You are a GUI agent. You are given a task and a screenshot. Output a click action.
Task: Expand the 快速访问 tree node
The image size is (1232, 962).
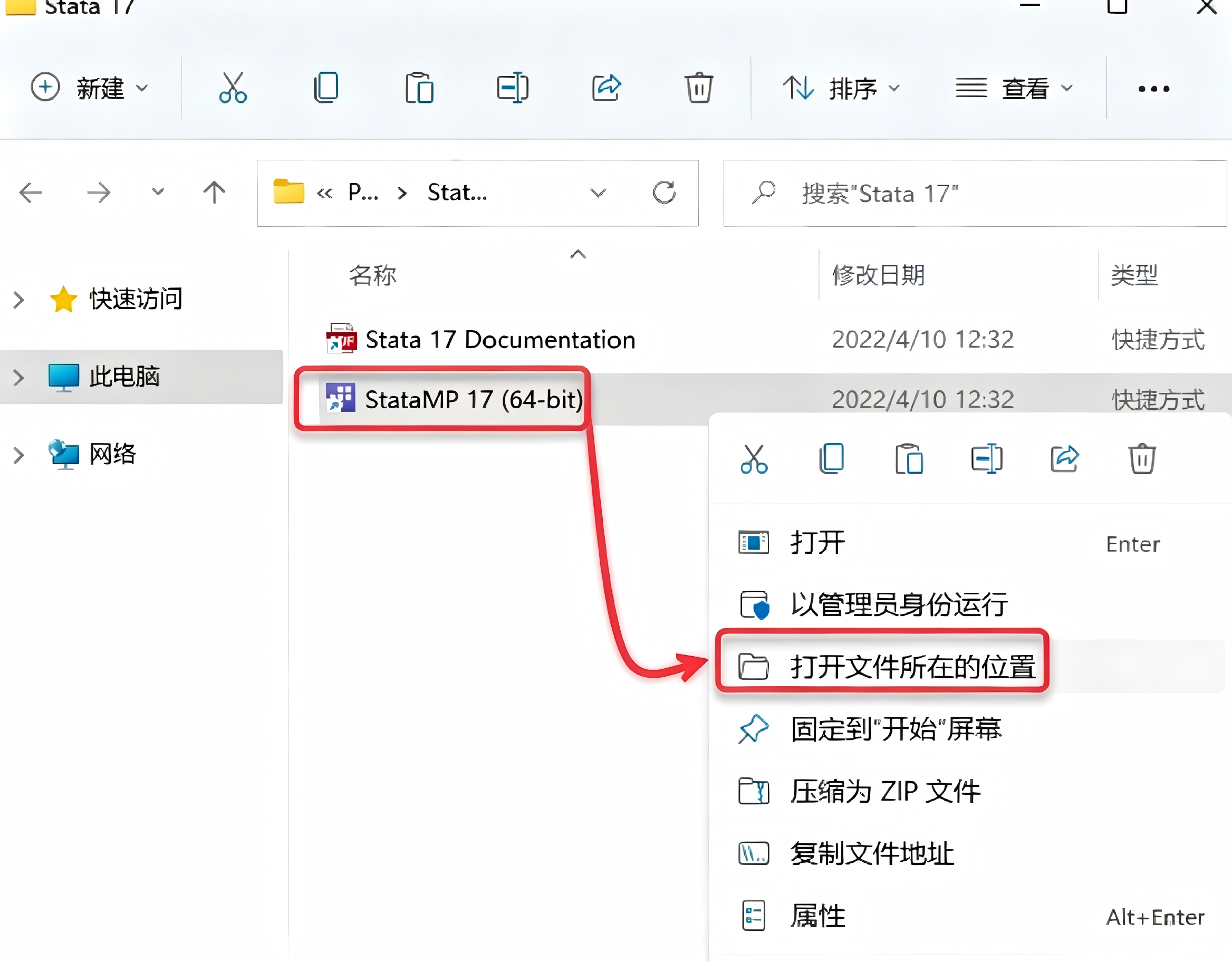tap(18, 300)
